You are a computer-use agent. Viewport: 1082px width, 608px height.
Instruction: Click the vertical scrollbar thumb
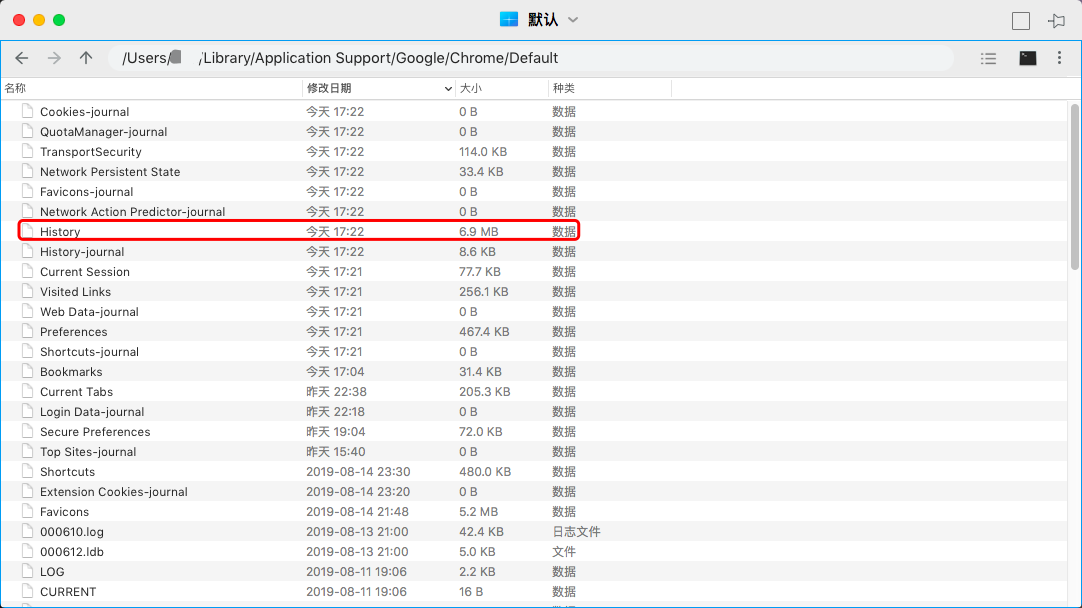1074,186
